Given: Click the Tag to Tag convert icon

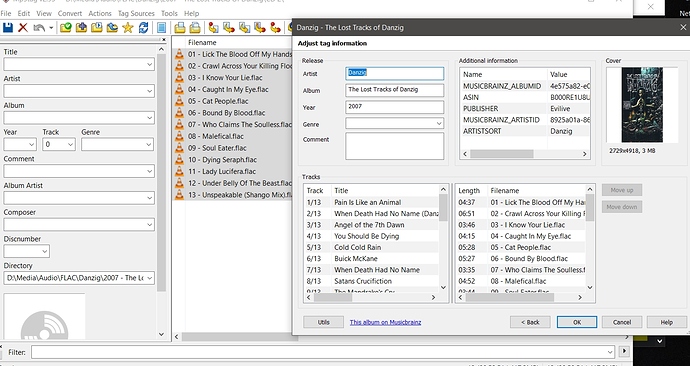Looking at the screenshot, I should pos(275,28).
